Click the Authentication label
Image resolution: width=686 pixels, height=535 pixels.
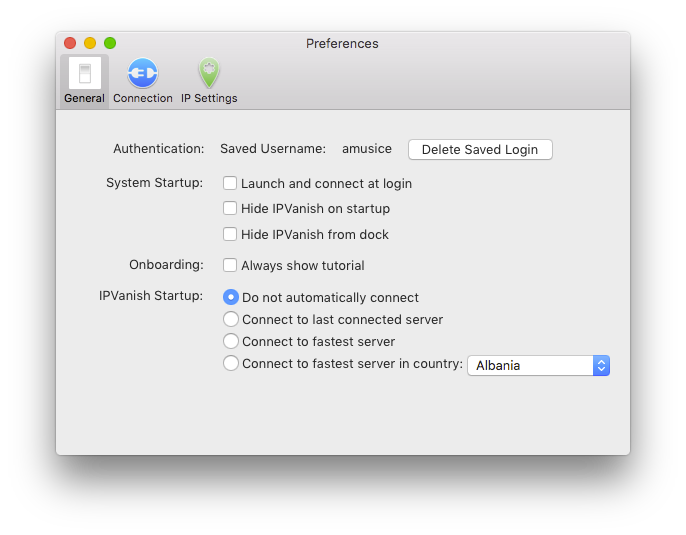pos(159,149)
